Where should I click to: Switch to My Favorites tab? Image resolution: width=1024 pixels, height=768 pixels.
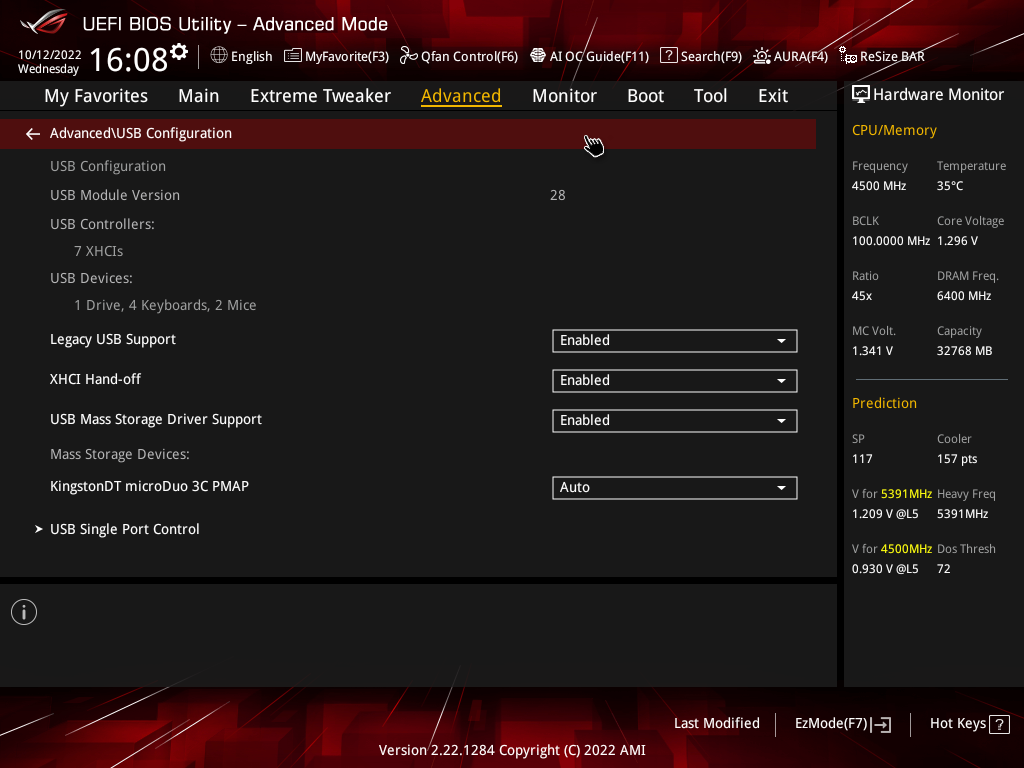point(96,96)
